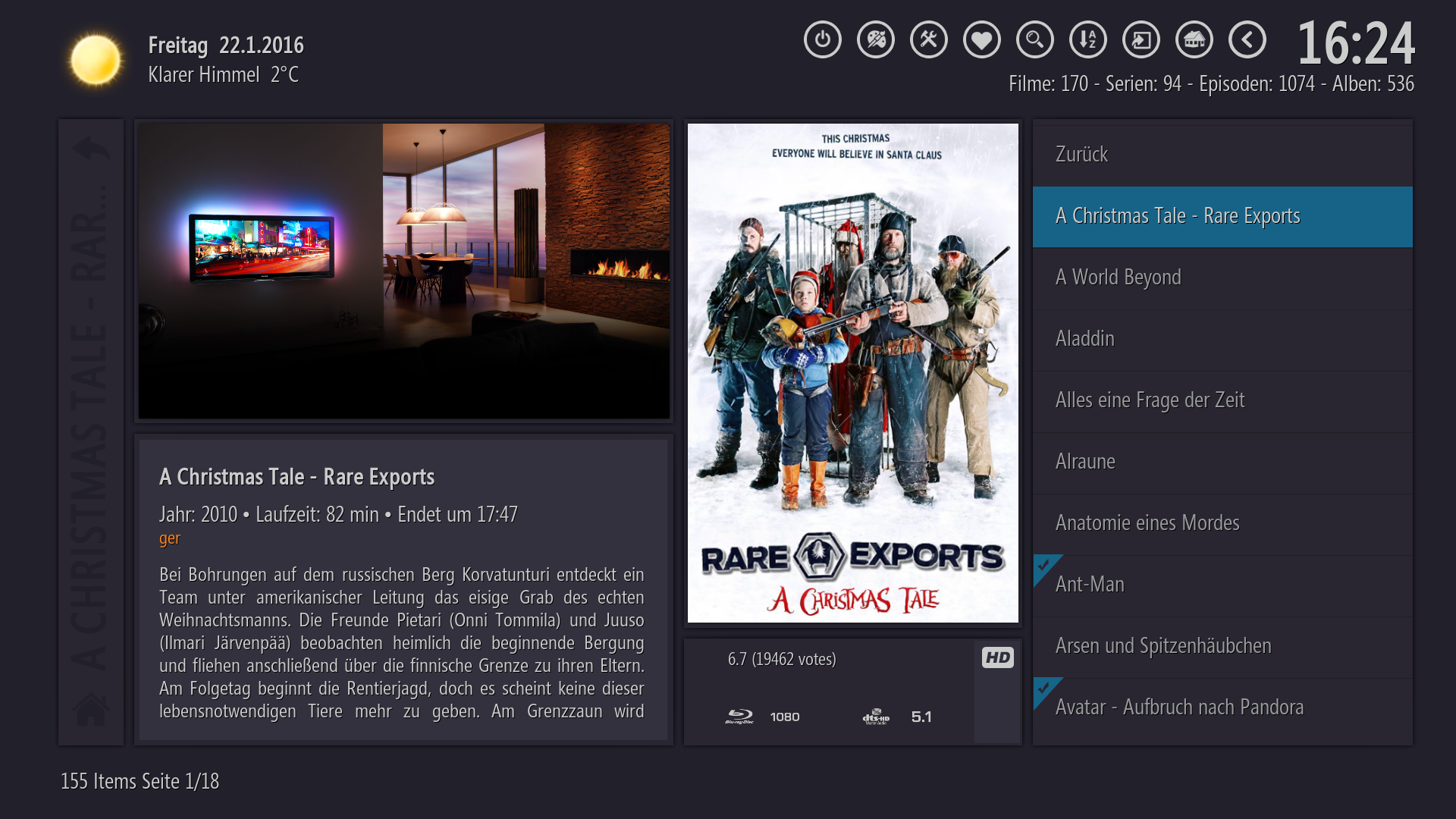Select Arsen und Spitzenhäubchen
This screenshot has height=819, width=1456.
tap(1222, 646)
